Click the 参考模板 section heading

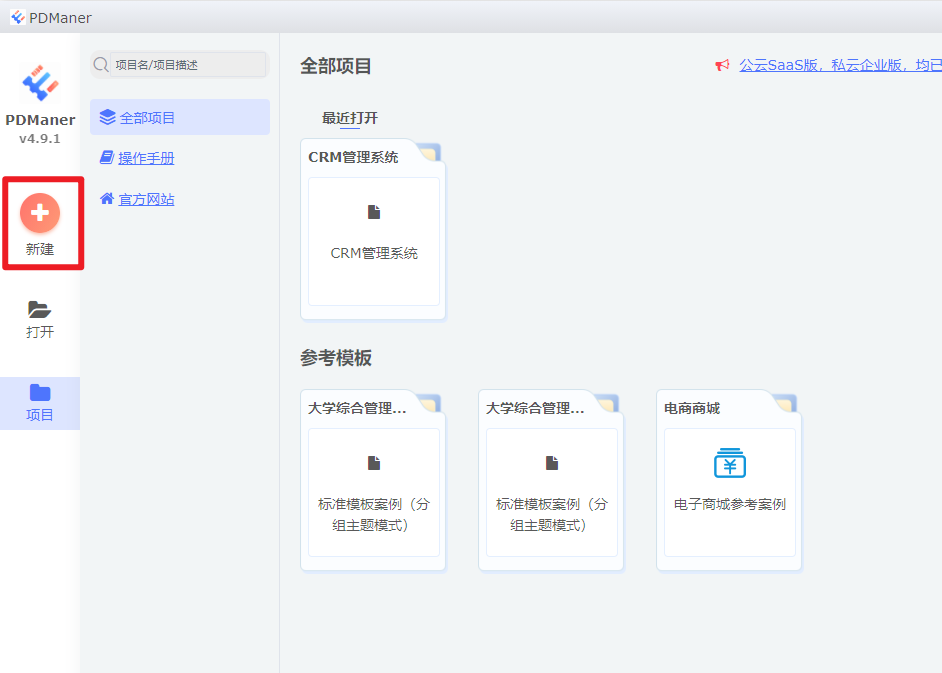(x=336, y=358)
